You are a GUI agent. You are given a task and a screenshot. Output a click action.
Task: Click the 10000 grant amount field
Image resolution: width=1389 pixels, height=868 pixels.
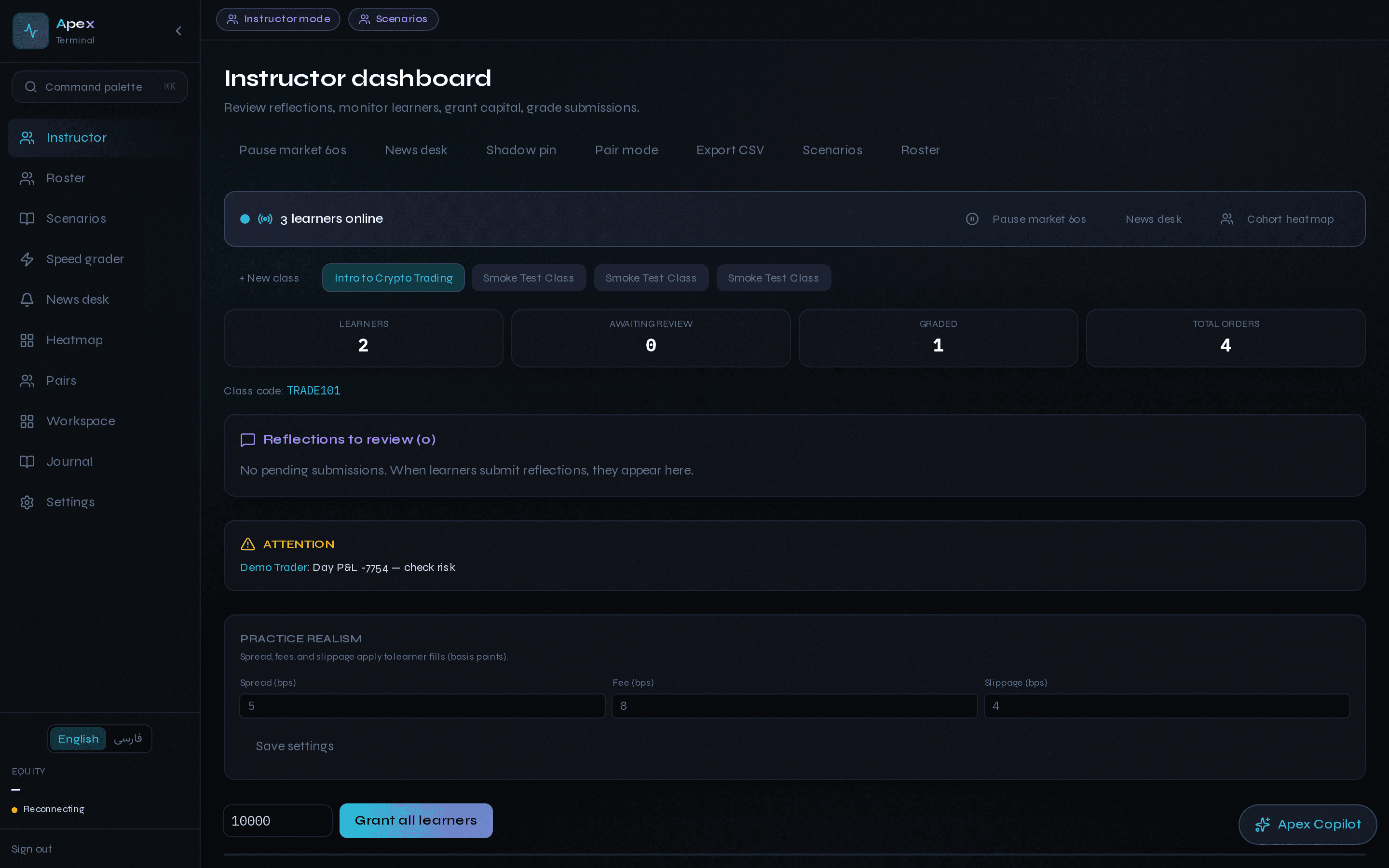[x=278, y=820]
